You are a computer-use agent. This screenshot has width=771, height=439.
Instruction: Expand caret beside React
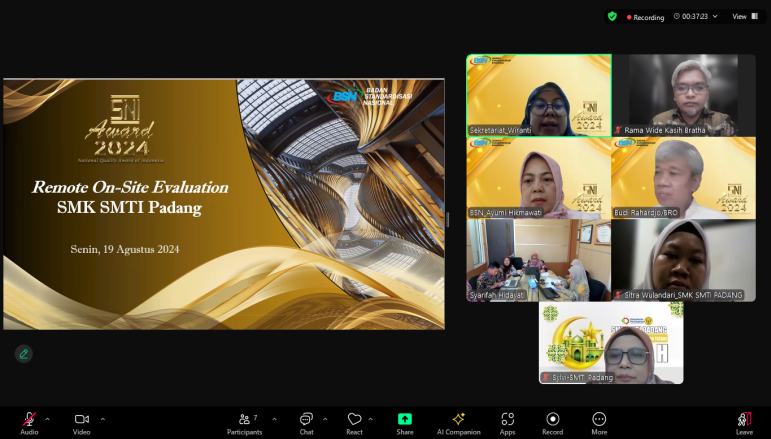[x=370, y=419]
